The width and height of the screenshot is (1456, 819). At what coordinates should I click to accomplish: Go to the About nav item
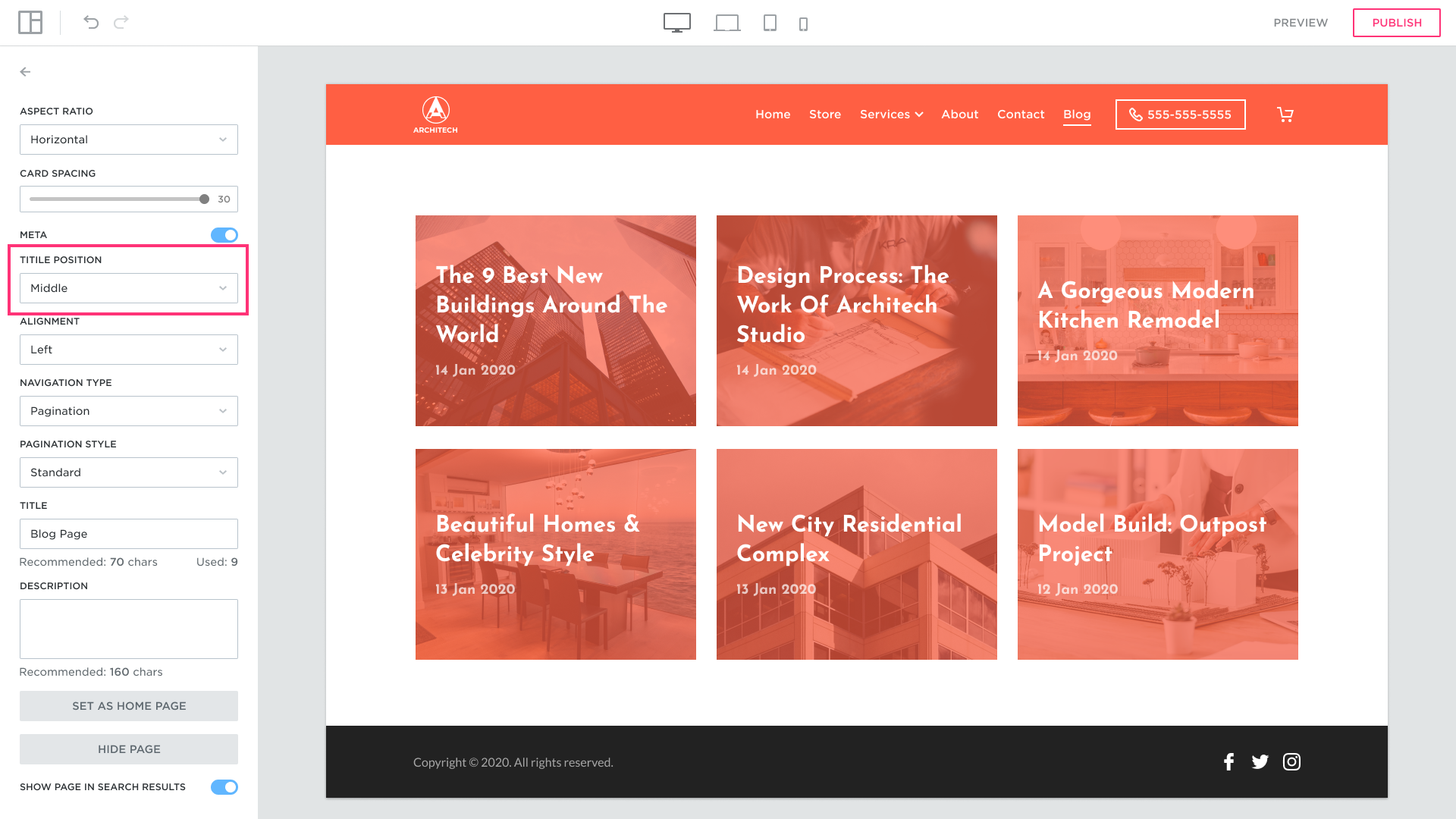959,115
